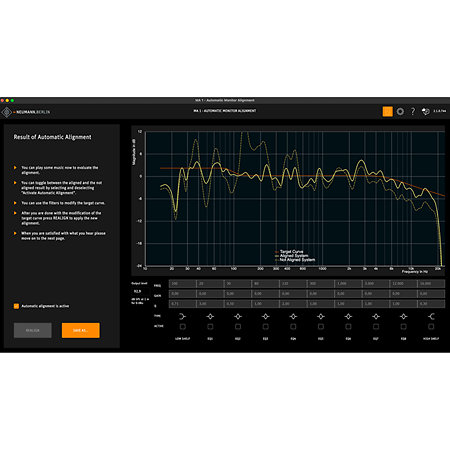This screenshot has height=450, width=450.
Task: Click the EQ1 bell filter type icon
Action: [x=210, y=316]
